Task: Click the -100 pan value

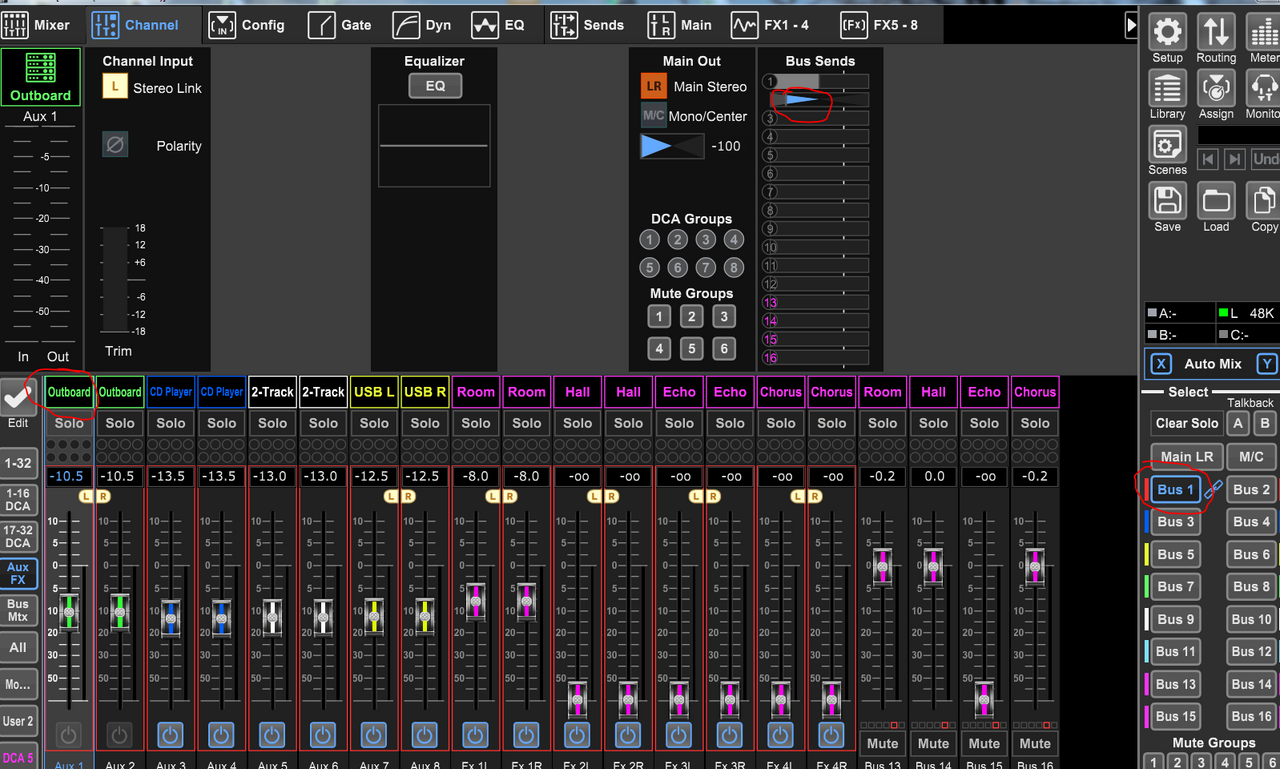Action: (726, 146)
